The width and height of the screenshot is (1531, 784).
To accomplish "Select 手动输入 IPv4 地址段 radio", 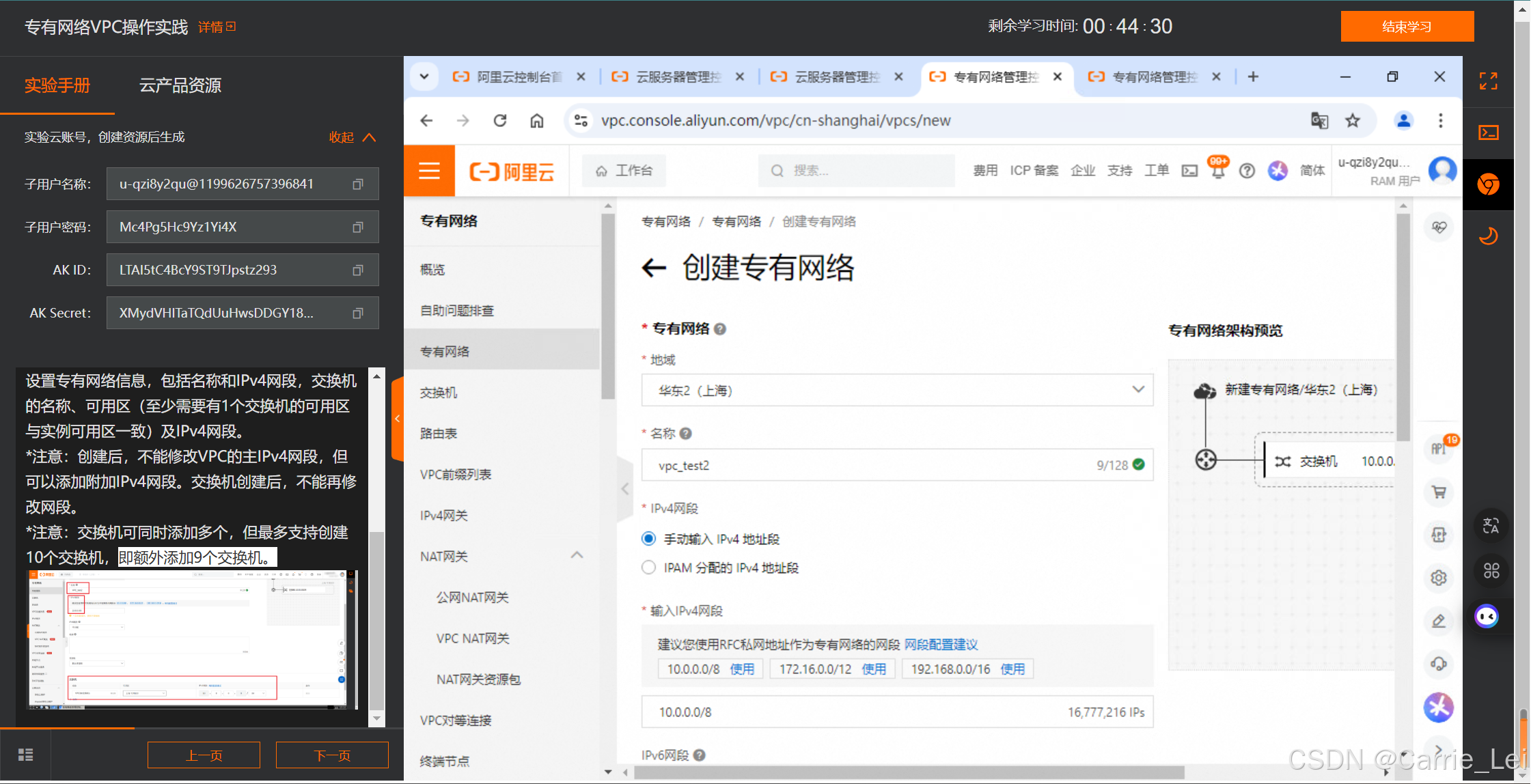I will point(648,539).
